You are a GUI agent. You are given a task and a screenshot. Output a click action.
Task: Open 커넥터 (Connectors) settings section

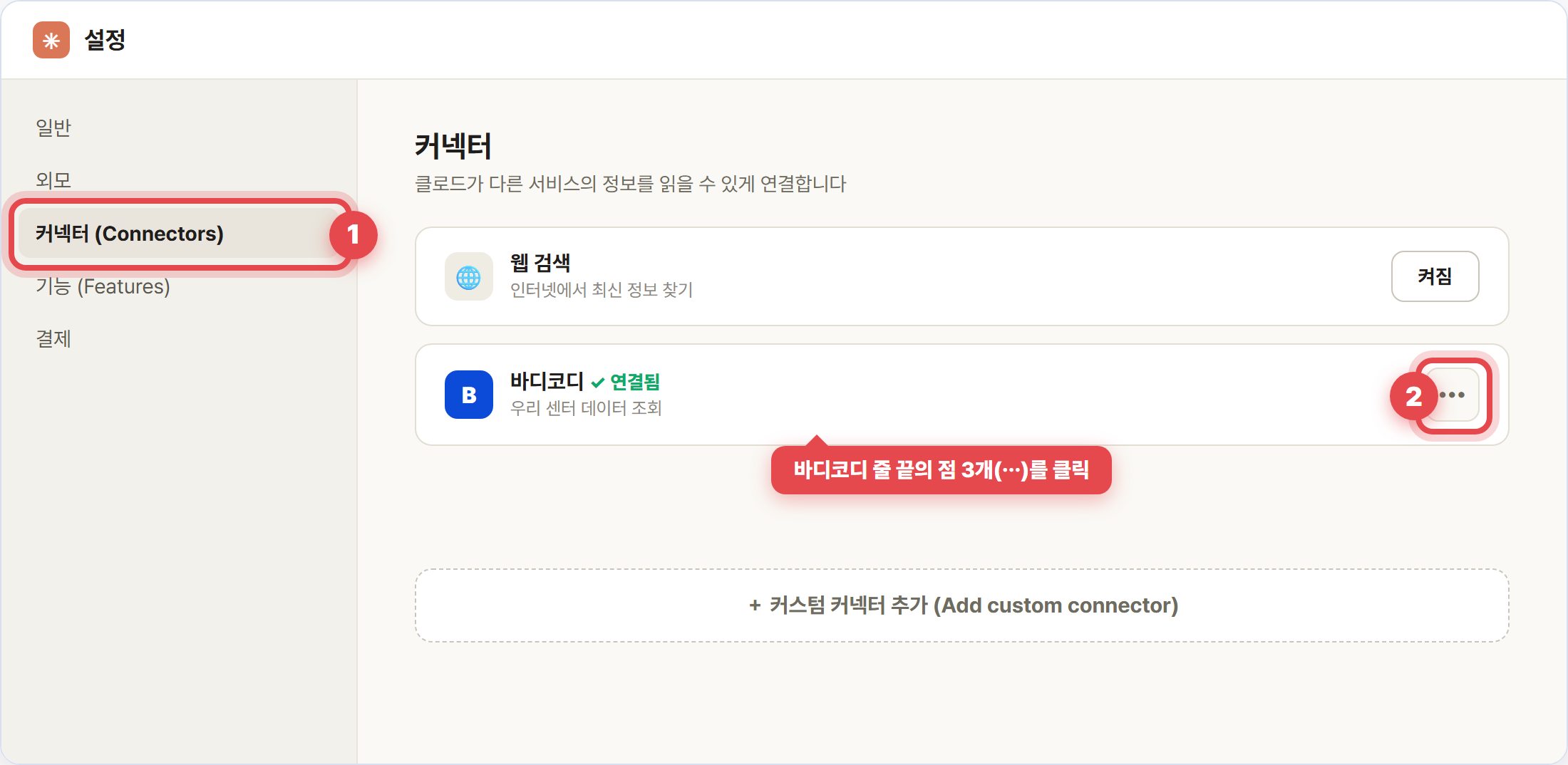181,233
